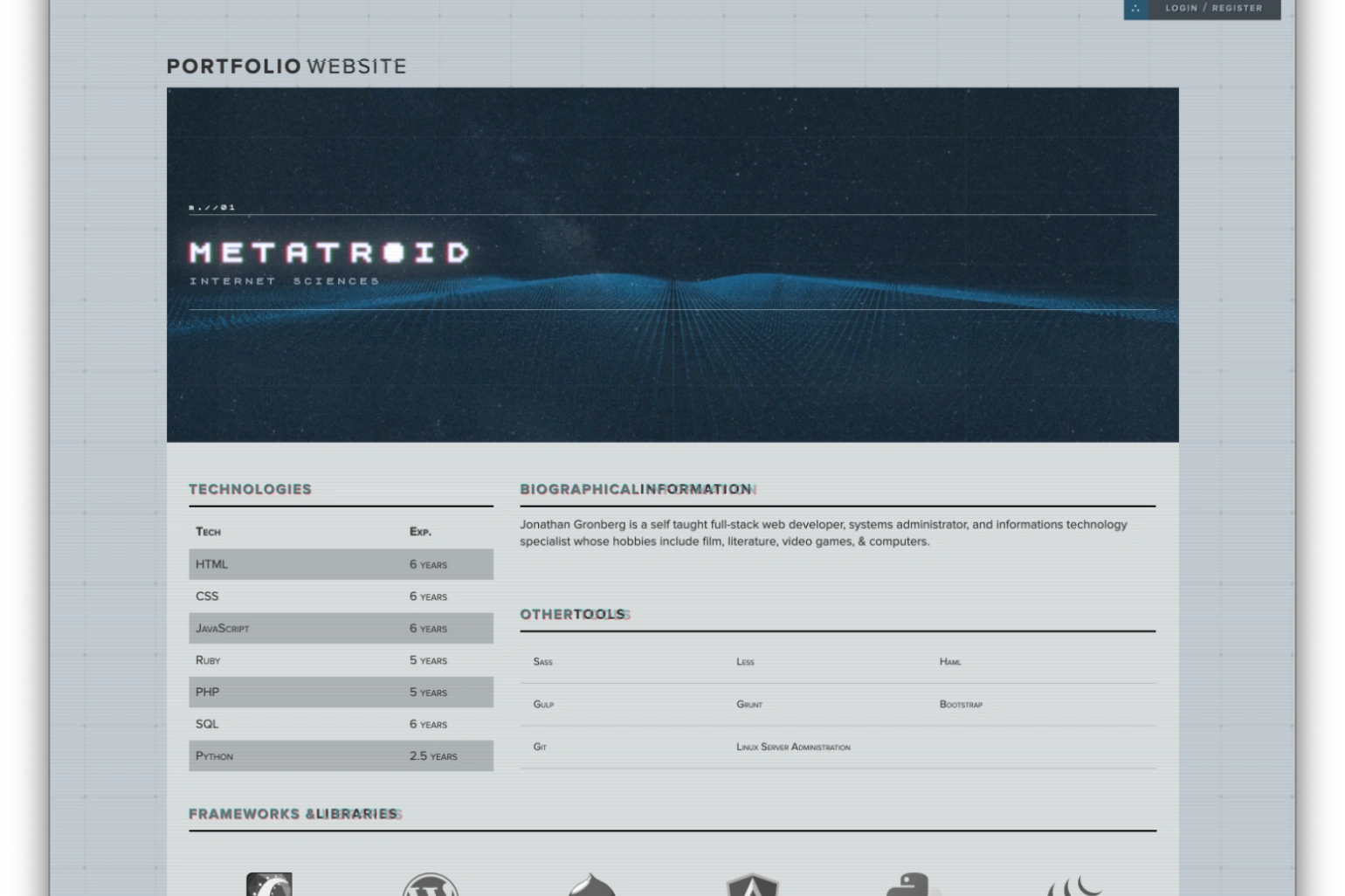Select the Ruby technology row
The image size is (1345, 896).
pos(341,660)
